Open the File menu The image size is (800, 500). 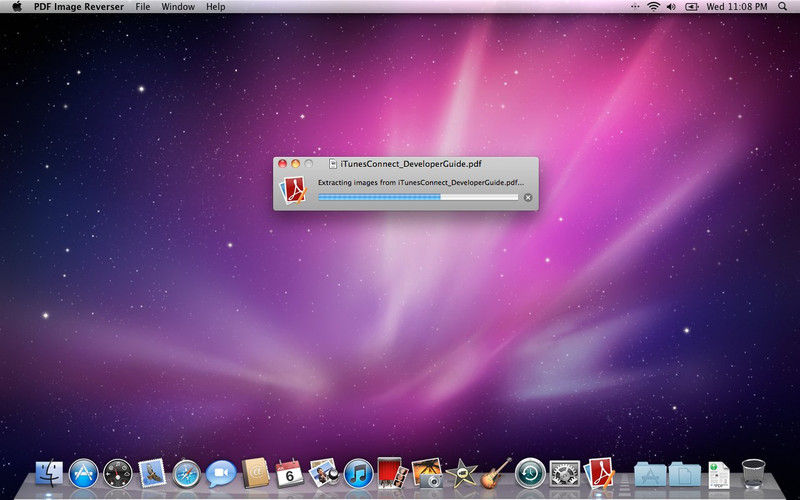tap(142, 7)
